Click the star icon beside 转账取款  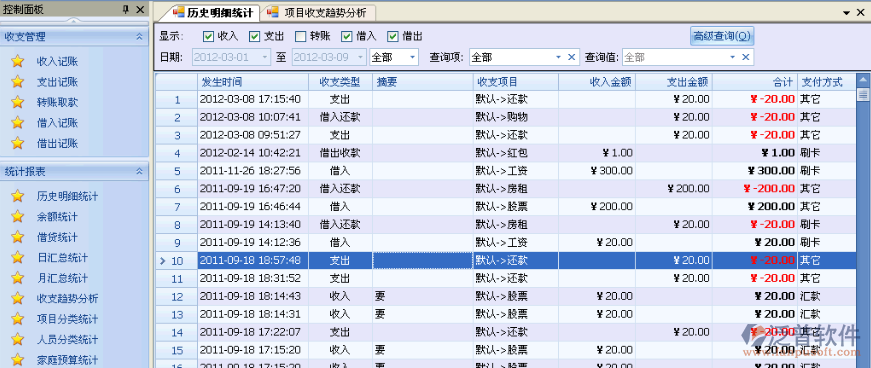(x=18, y=102)
